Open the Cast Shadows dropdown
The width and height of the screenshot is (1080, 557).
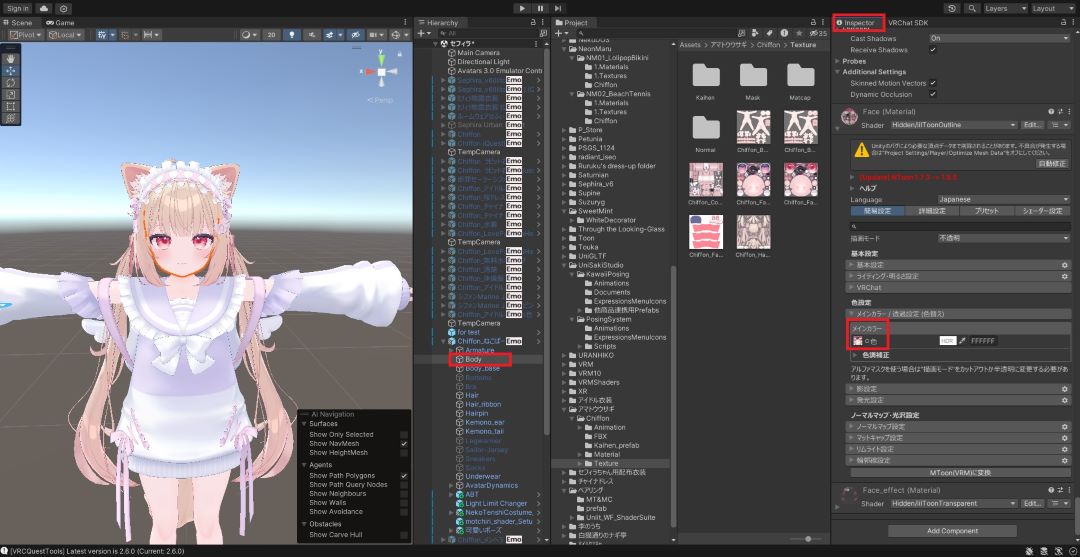(999, 39)
